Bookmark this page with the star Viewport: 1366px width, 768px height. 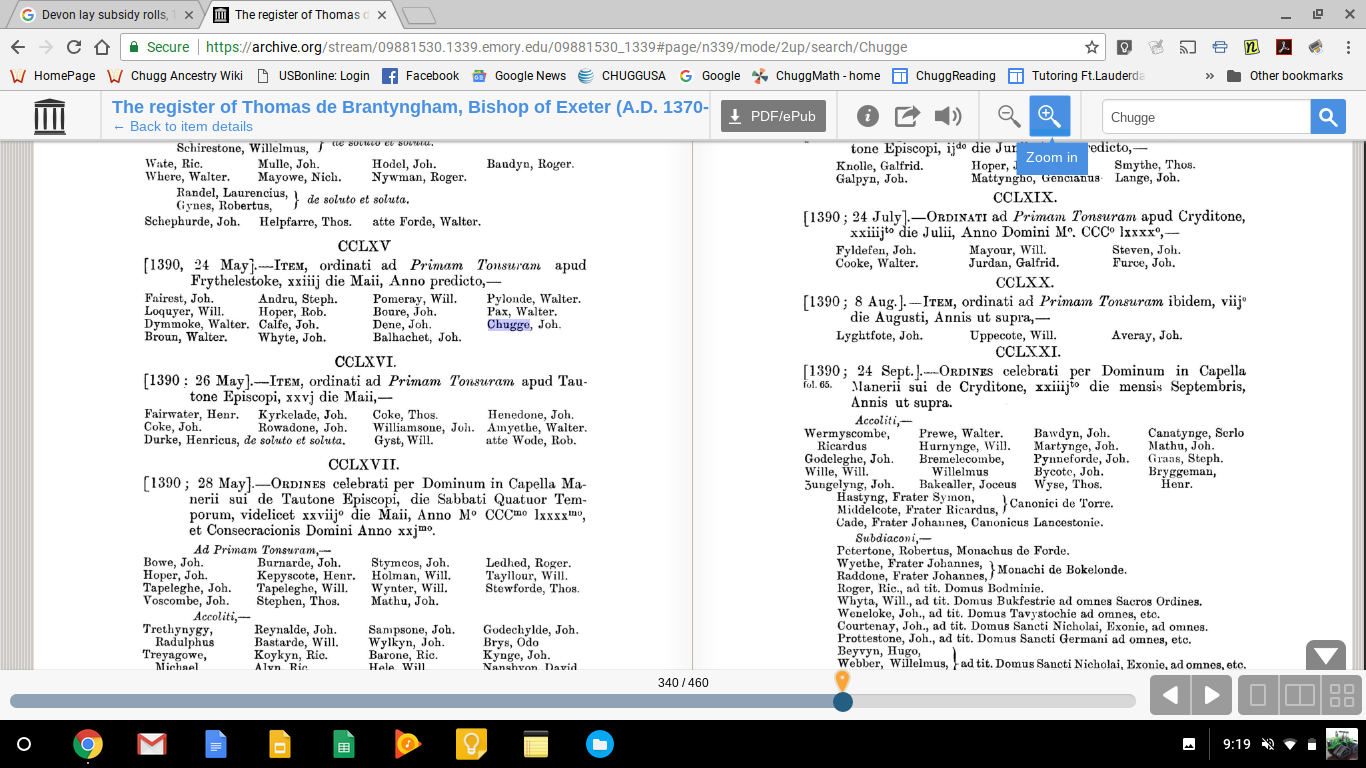(1092, 47)
